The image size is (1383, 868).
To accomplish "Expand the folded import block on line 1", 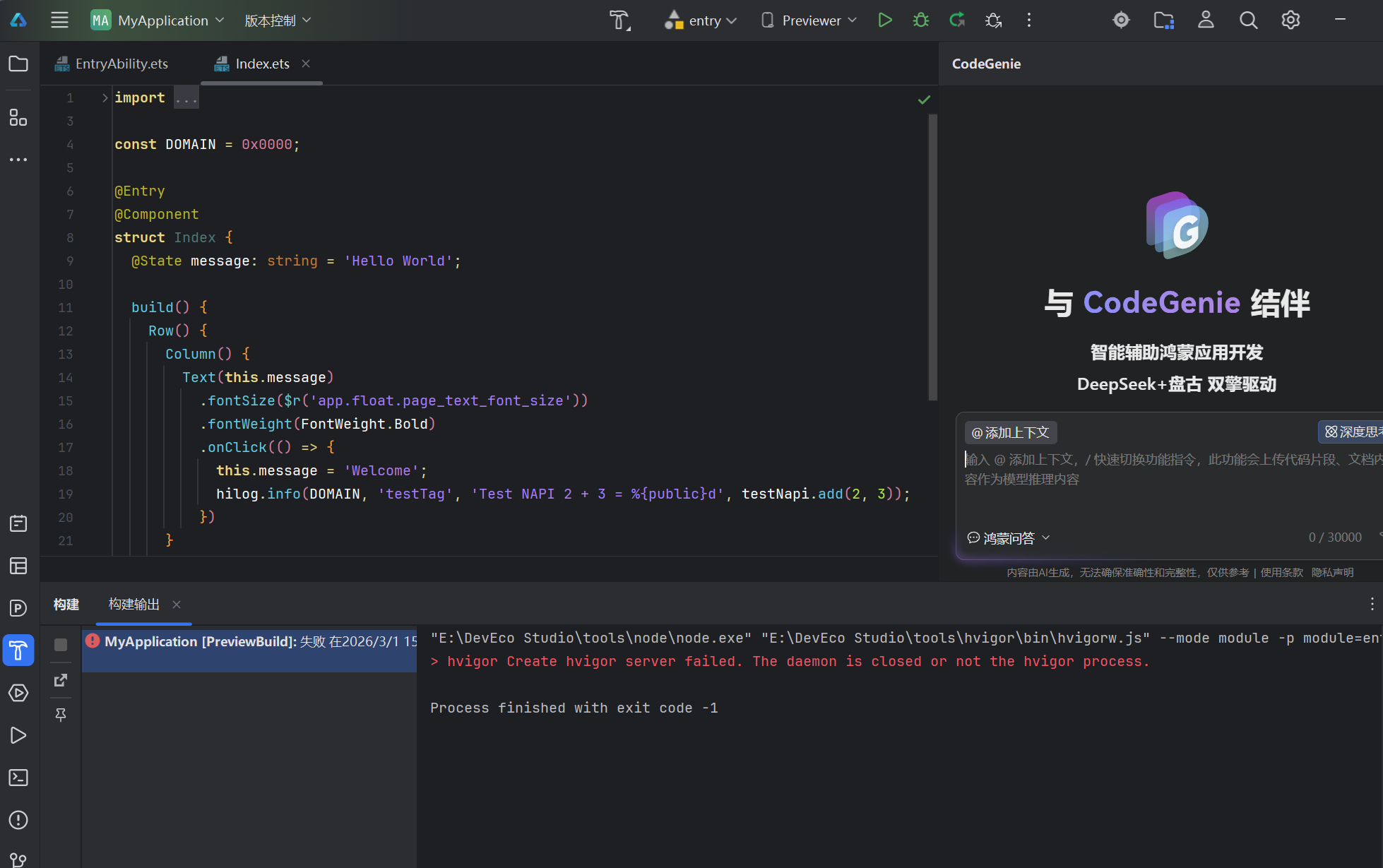I will point(105,97).
